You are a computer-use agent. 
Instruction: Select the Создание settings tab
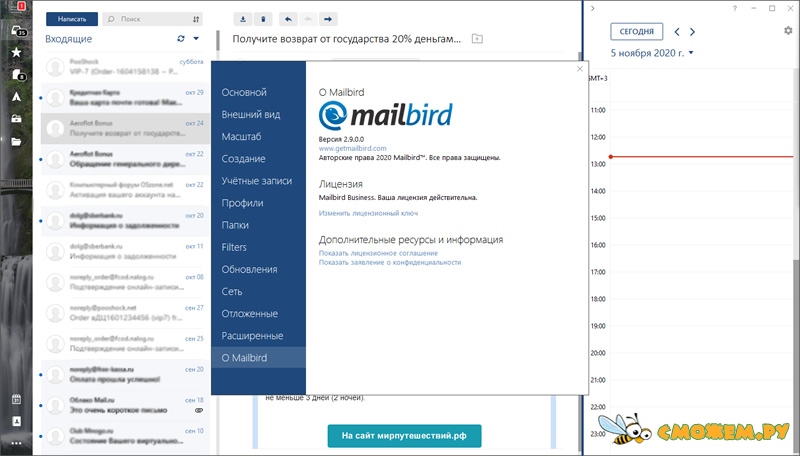click(258, 159)
